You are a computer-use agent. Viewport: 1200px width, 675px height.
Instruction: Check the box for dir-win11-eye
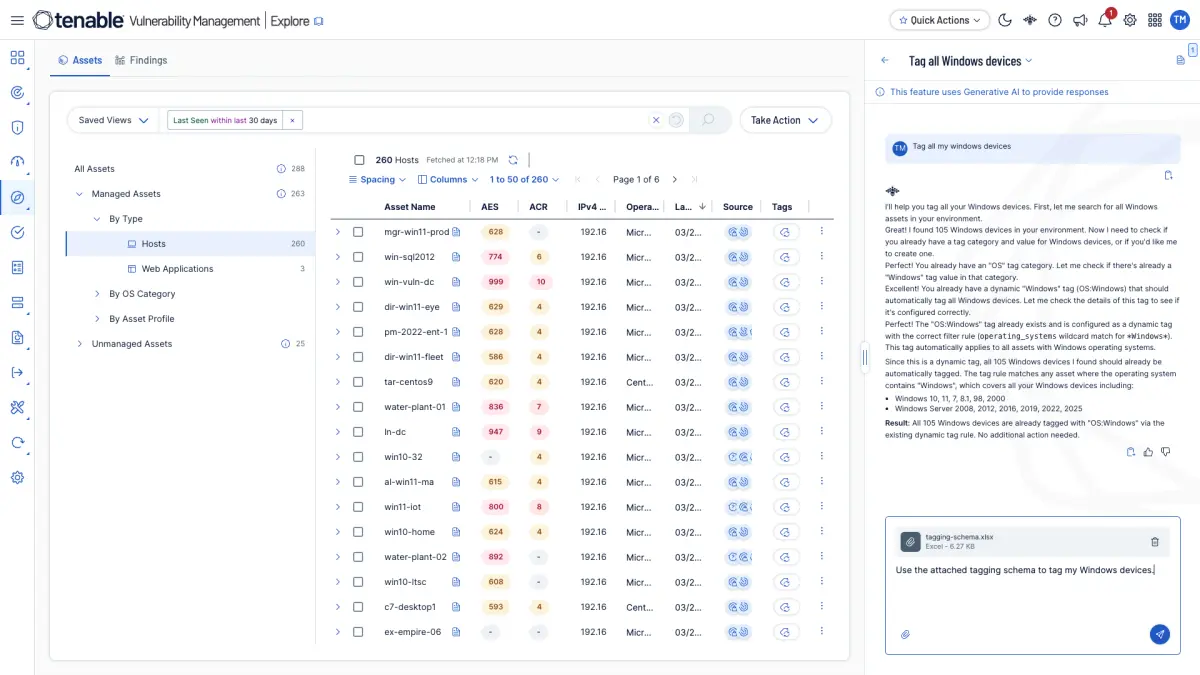[358, 307]
